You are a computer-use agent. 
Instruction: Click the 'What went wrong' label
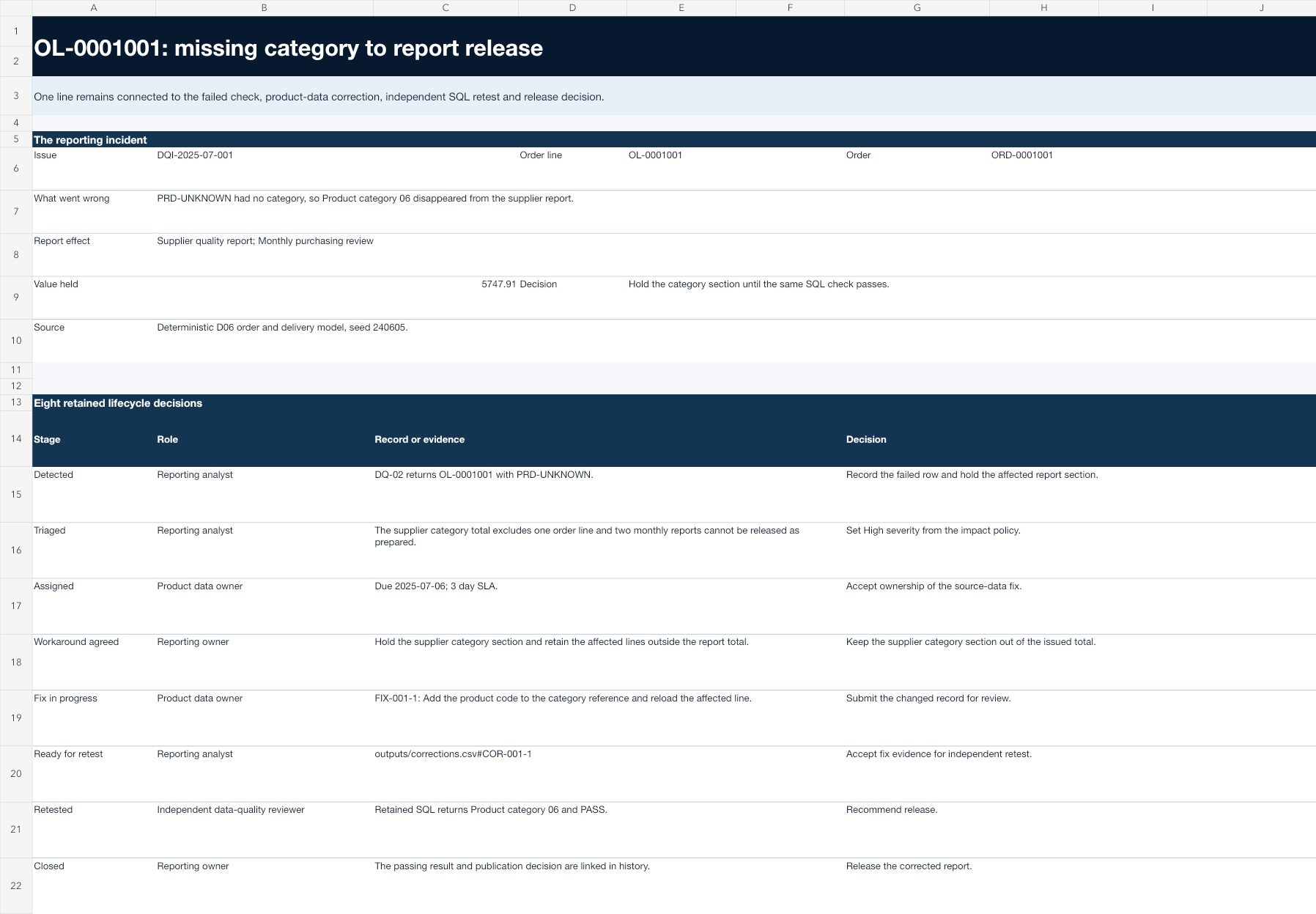pyautogui.click(x=72, y=199)
